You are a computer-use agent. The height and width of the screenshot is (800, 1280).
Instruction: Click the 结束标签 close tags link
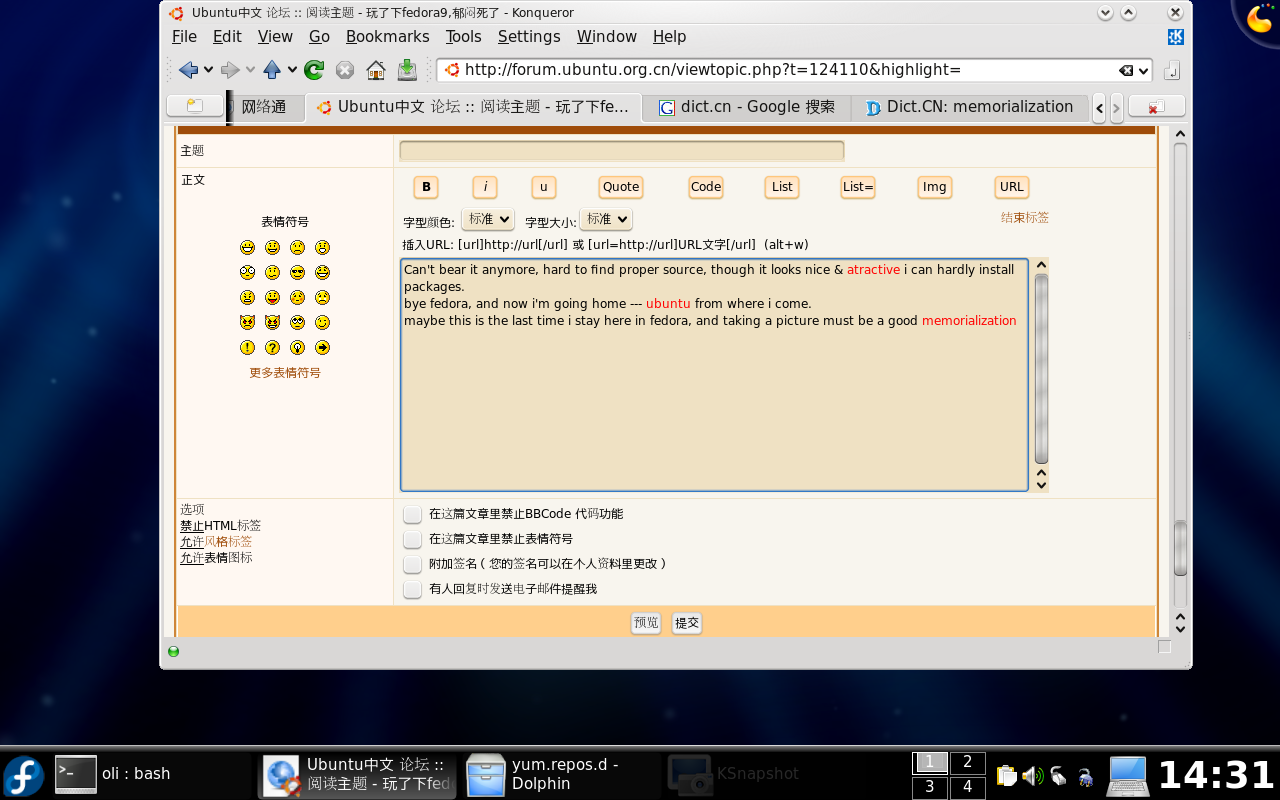tap(1025, 217)
